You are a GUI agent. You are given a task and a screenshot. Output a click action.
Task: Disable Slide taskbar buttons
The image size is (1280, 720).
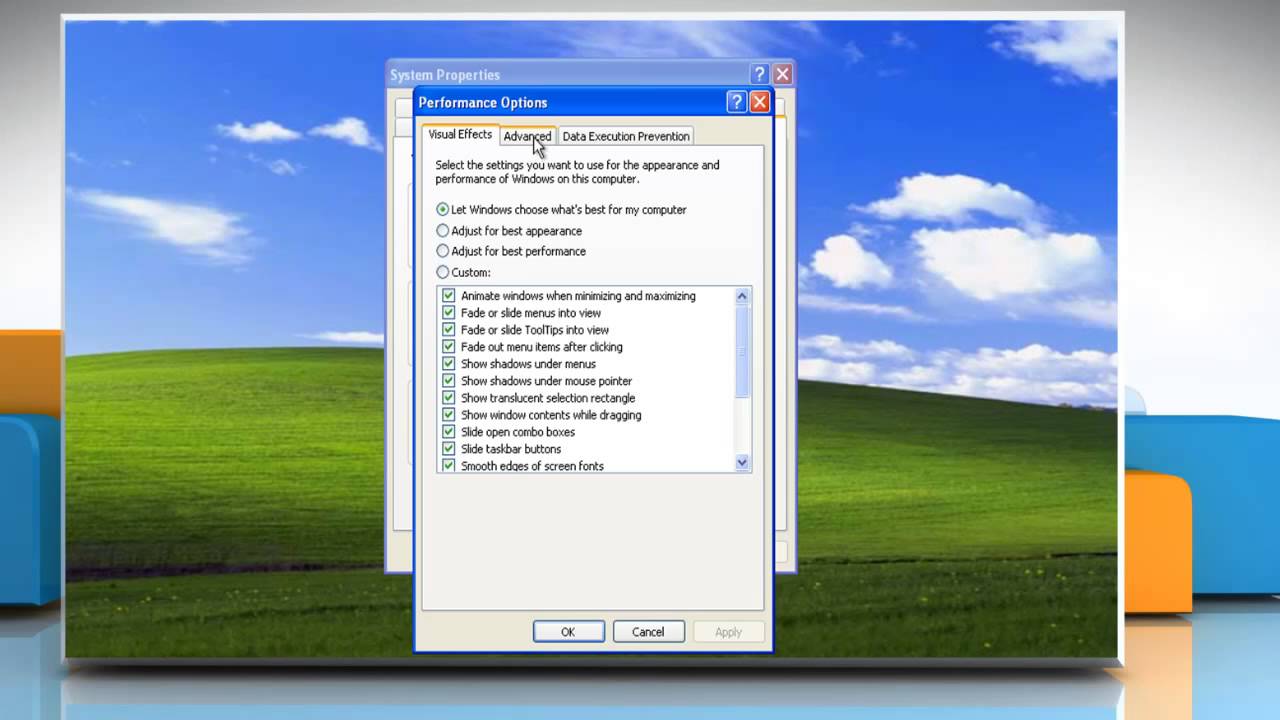click(x=448, y=449)
